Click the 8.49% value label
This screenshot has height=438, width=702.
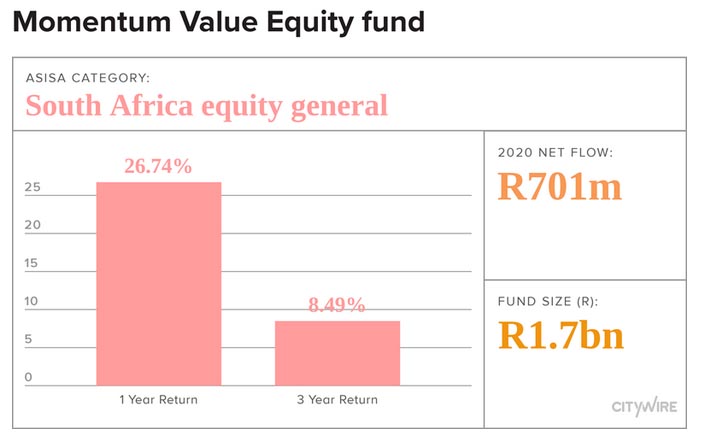tap(337, 305)
